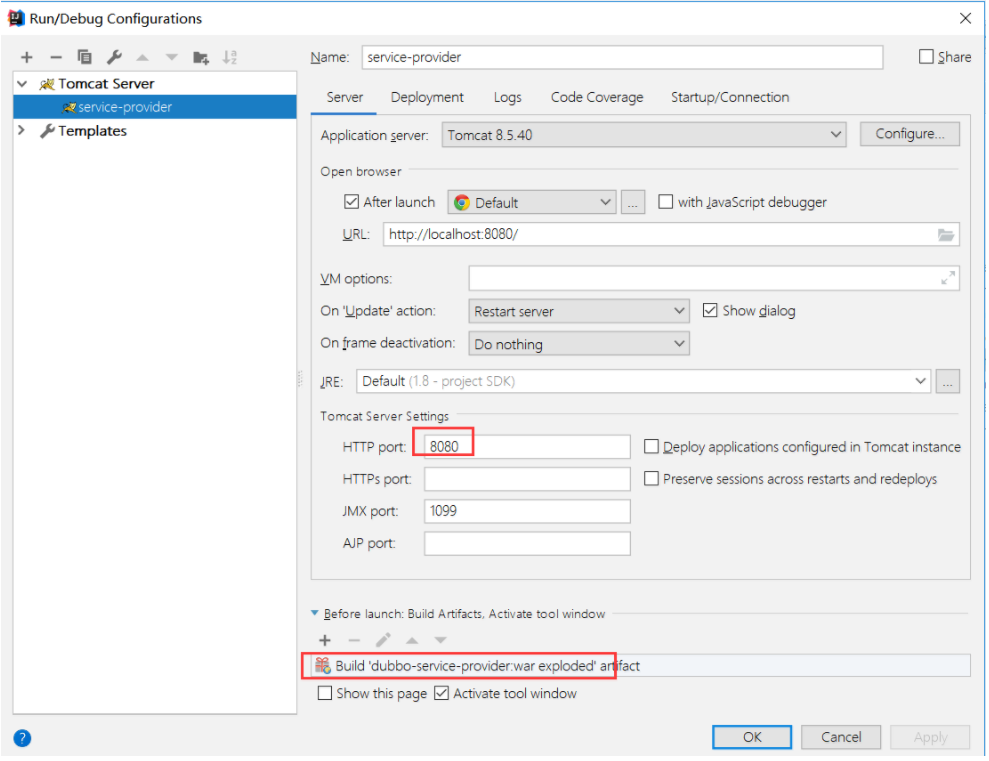Uncheck the After launch checkbox

(351, 202)
